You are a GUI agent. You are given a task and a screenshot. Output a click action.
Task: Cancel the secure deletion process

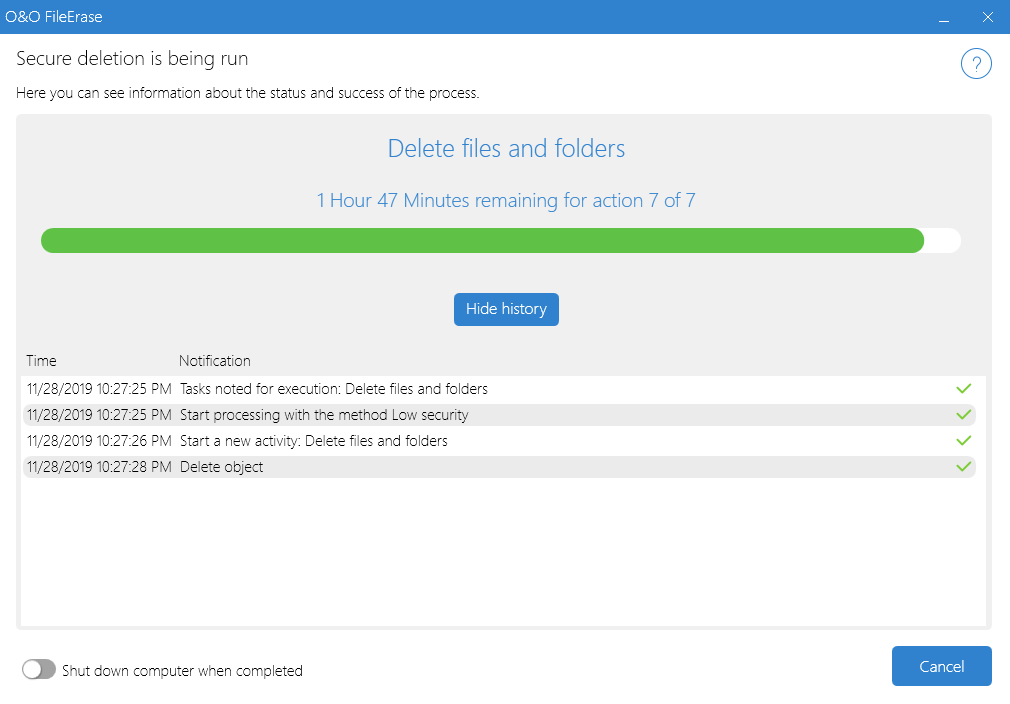941,666
